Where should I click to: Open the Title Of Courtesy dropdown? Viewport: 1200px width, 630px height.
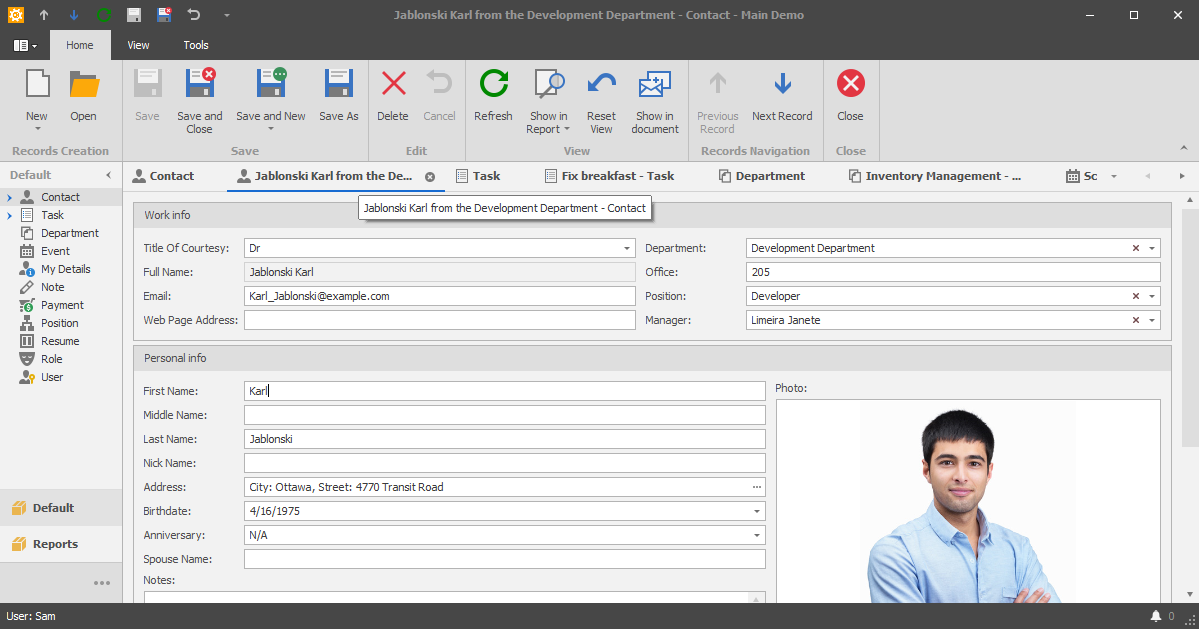point(626,247)
